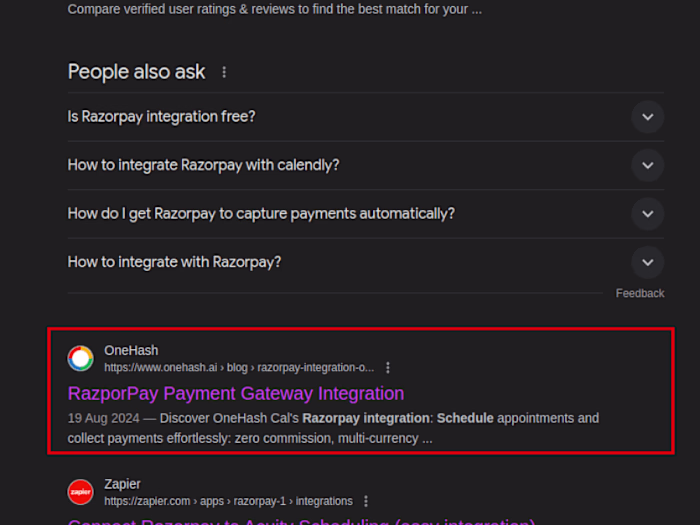
Task: Click the Zapier site favicon
Action: (x=80, y=492)
